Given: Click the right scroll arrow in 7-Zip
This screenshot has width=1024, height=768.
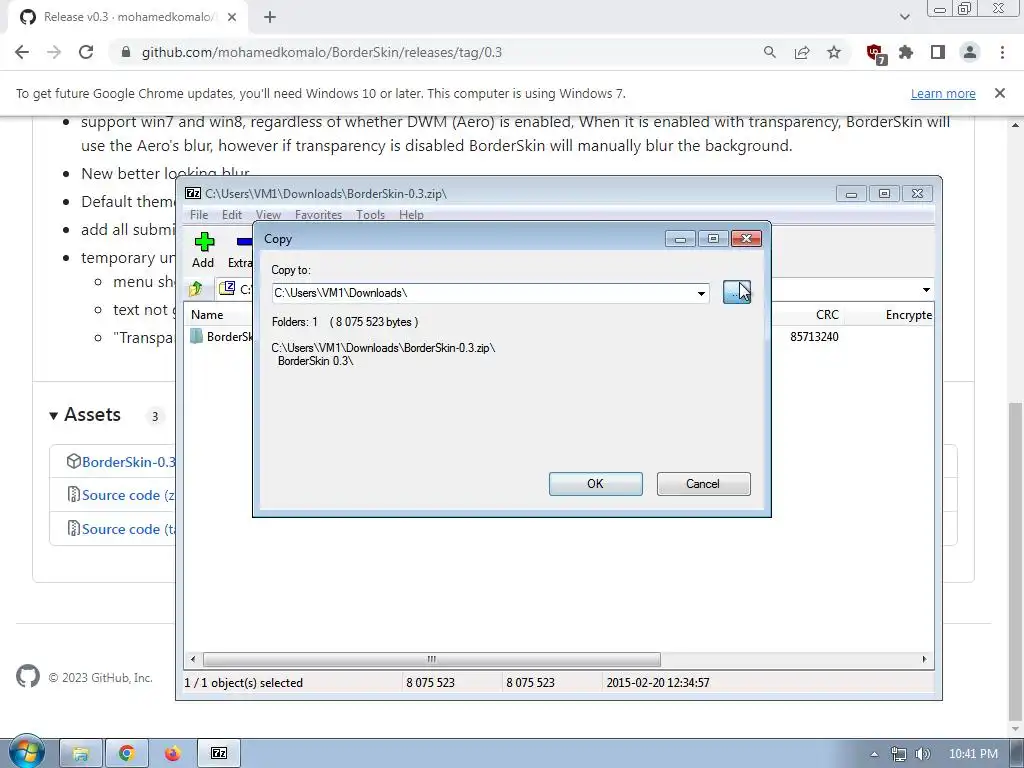Looking at the screenshot, I should (924, 659).
